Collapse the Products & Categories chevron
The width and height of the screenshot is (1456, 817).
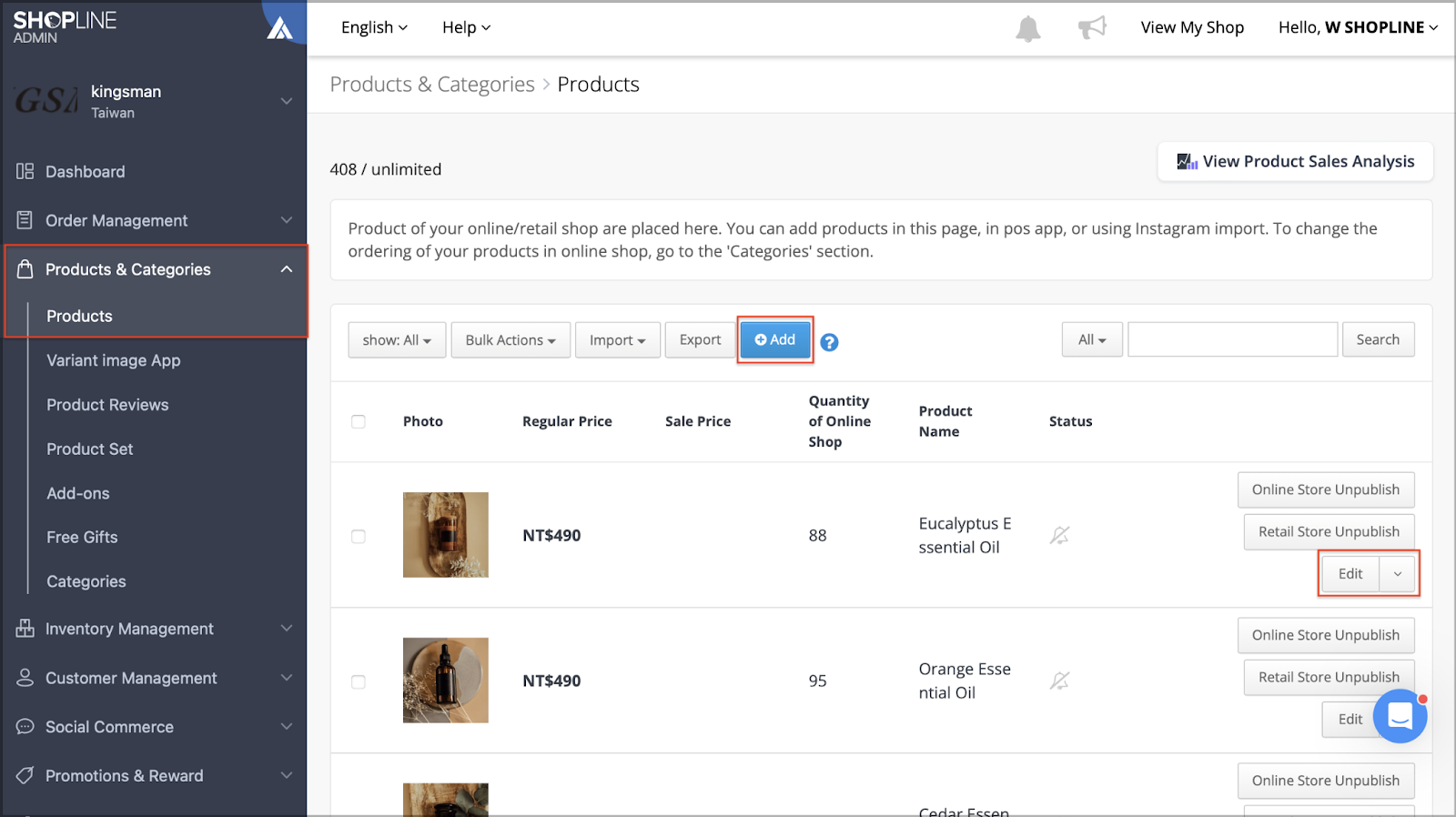click(287, 269)
